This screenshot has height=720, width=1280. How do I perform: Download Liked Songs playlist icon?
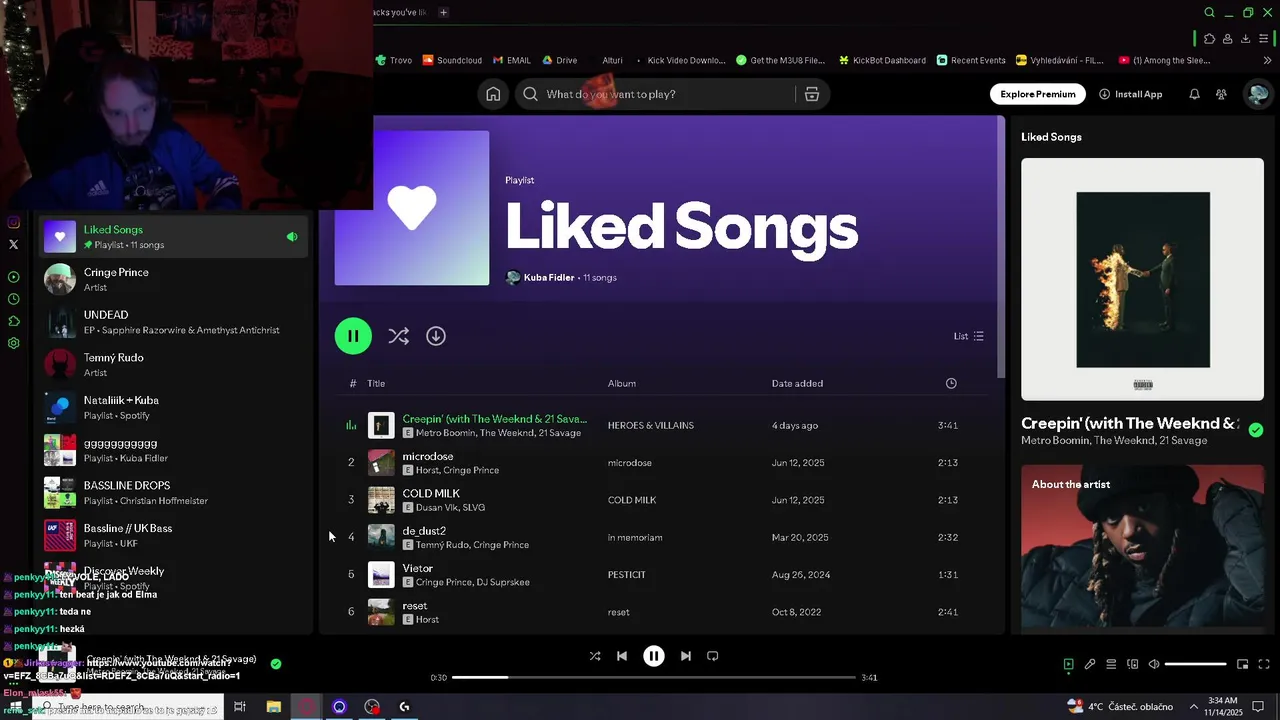pos(436,336)
